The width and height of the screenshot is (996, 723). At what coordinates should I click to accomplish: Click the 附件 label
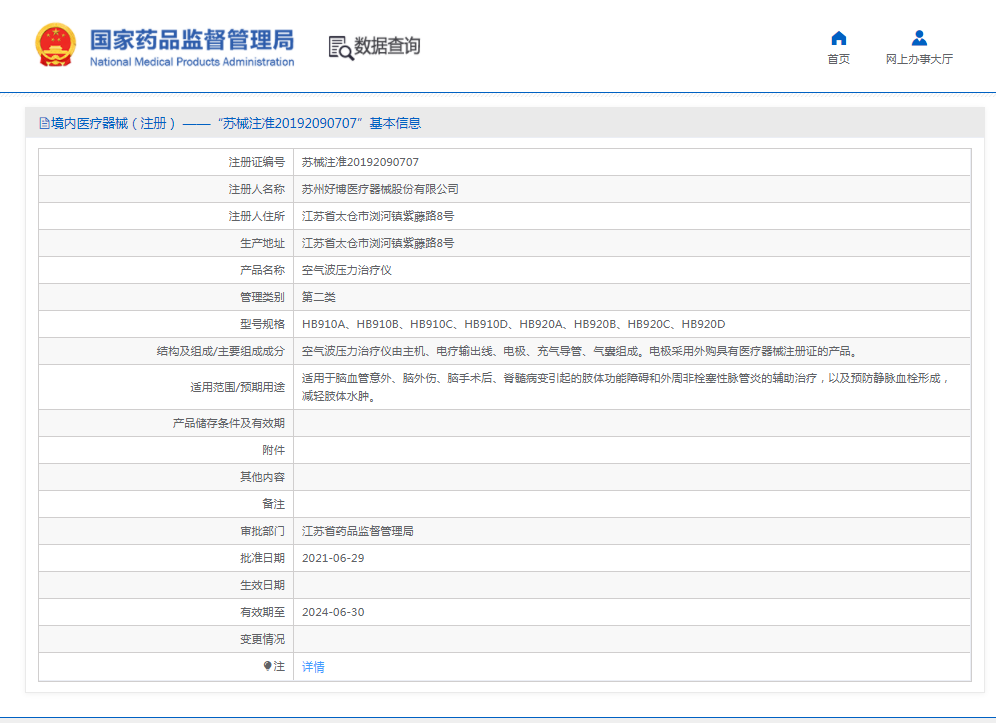(274, 450)
